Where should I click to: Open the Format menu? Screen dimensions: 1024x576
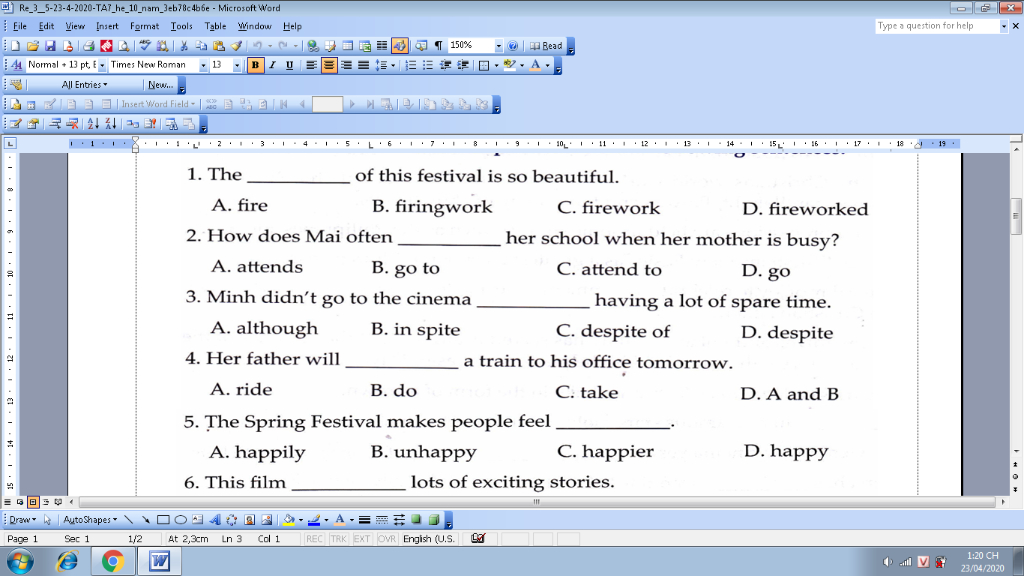pyautogui.click(x=144, y=26)
